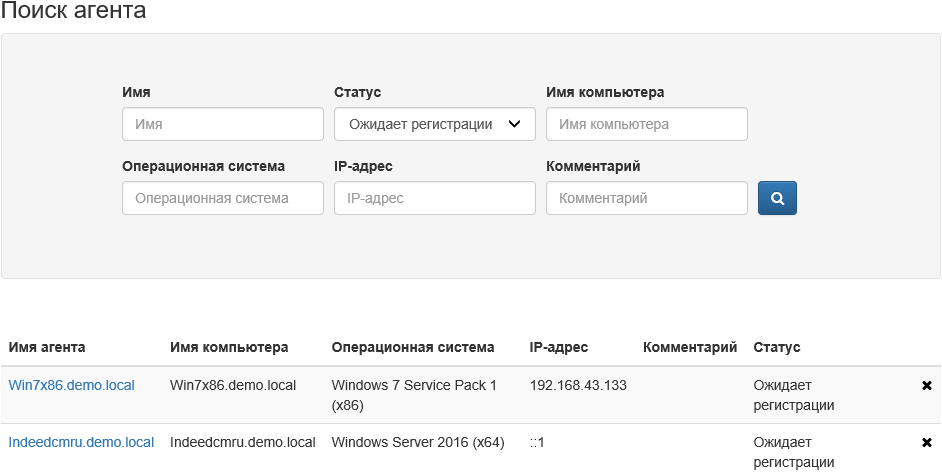The image size is (942, 475).
Task: Click the magnifier search button
Action: 777,198
